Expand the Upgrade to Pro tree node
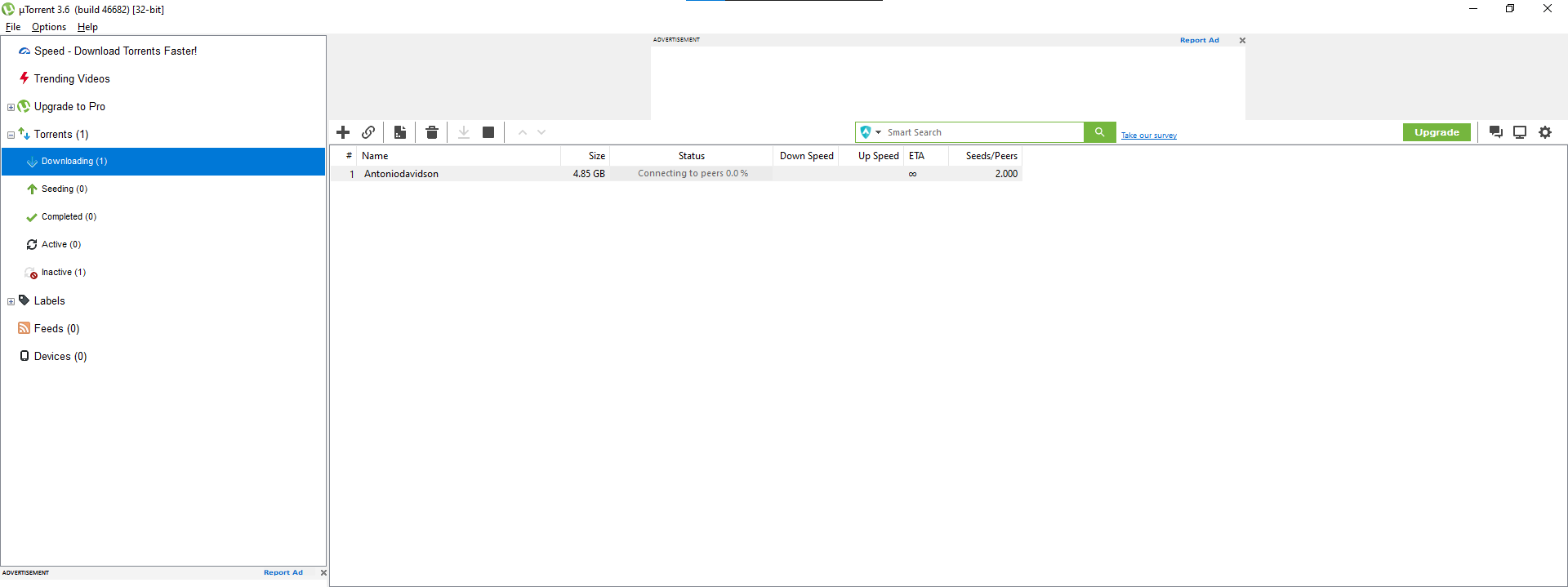The width and height of the screenshot is (1568, 587). tap(11, 107)
